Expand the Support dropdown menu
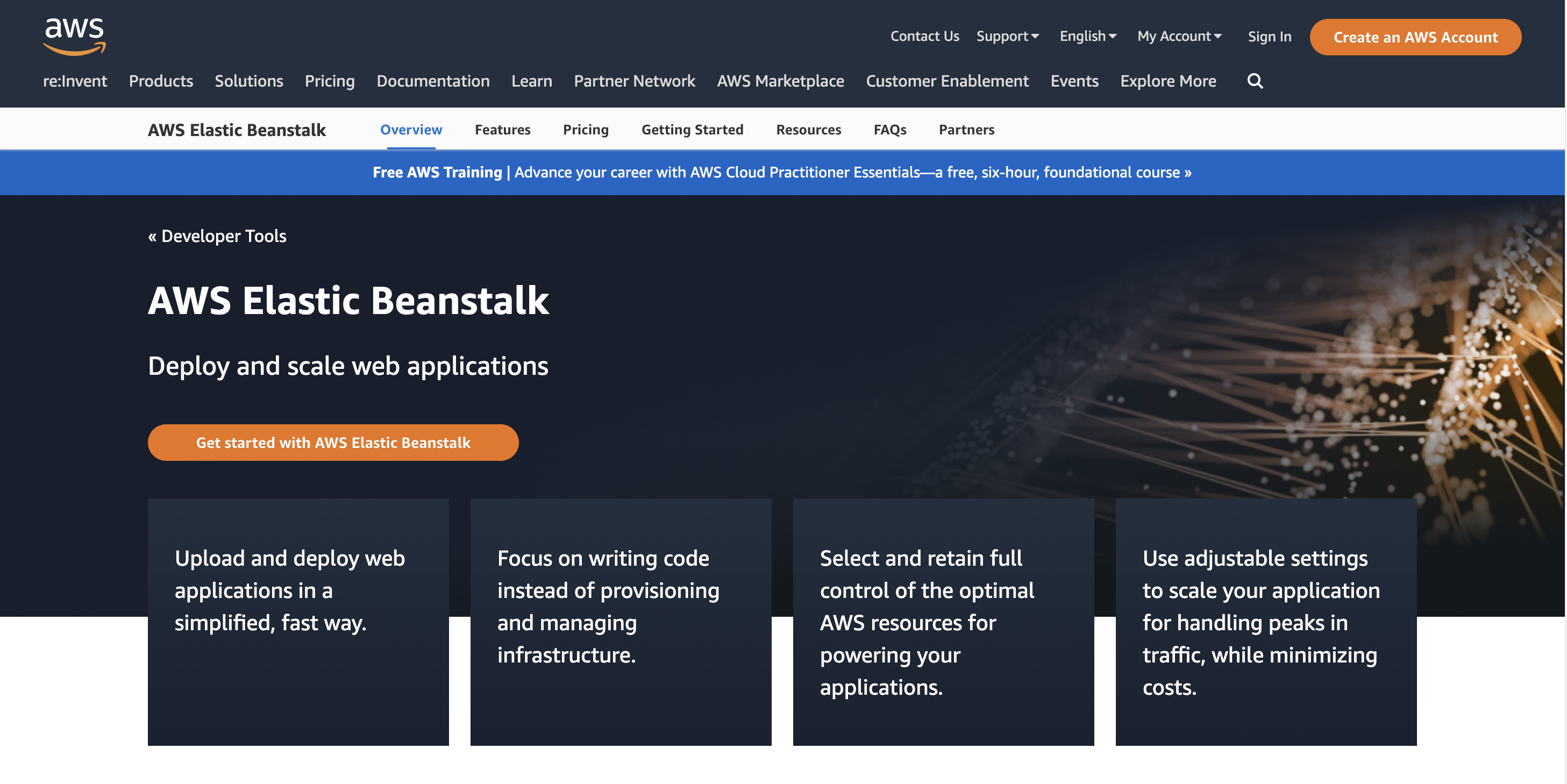This screenshot has width=1567, height=784. point(1007,36)
